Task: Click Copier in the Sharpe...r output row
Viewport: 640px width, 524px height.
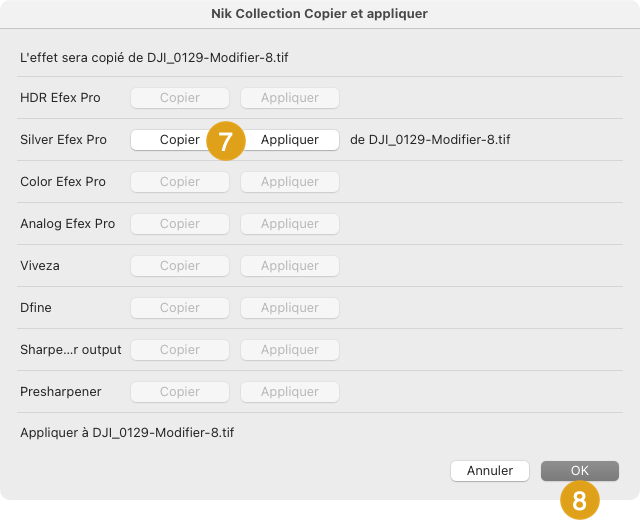Action: [x=180, y=350]
